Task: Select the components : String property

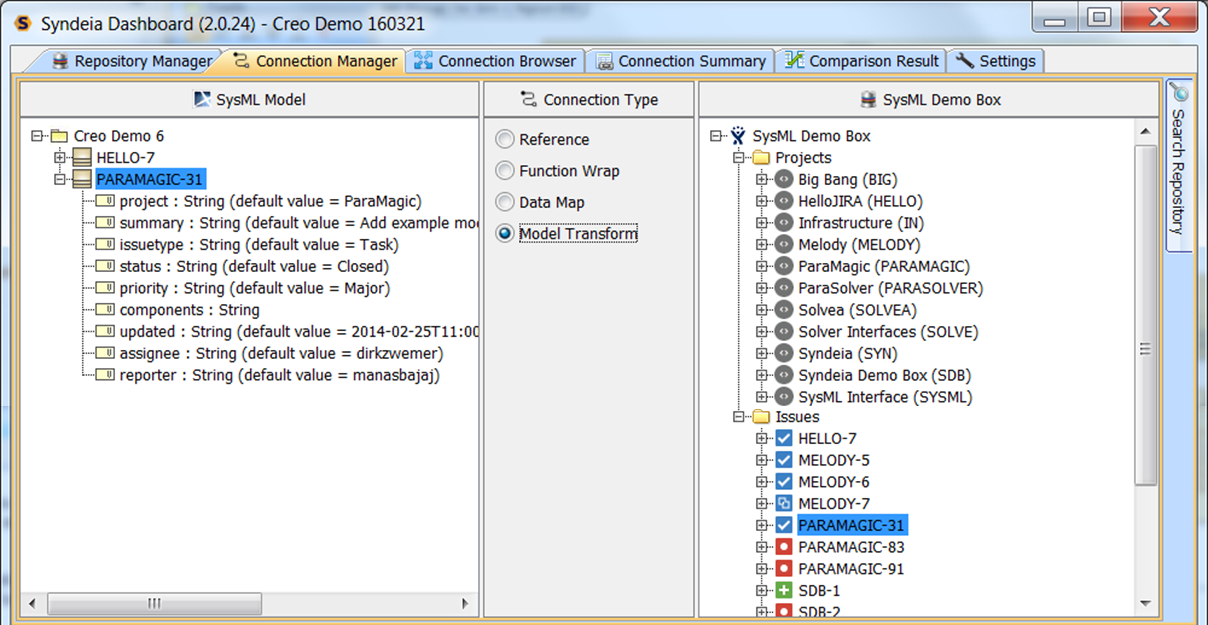Action: [x=189, y=310]
